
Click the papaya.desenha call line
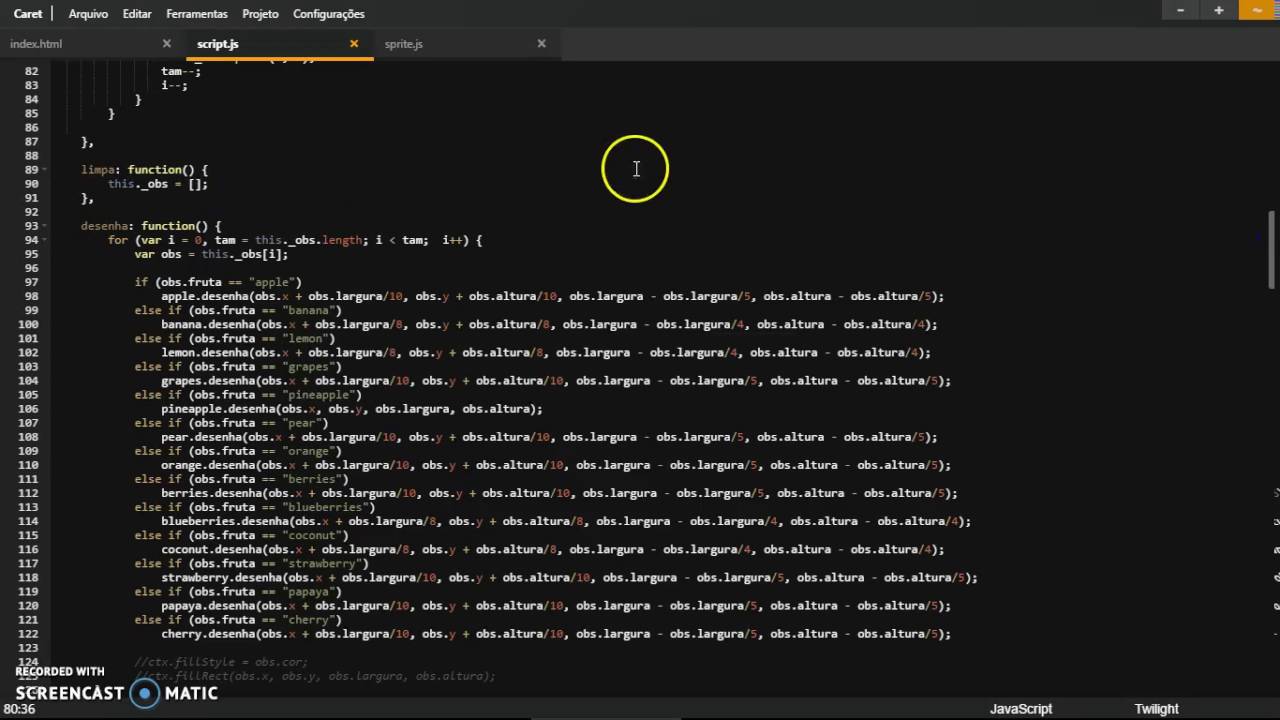point(556,605)
